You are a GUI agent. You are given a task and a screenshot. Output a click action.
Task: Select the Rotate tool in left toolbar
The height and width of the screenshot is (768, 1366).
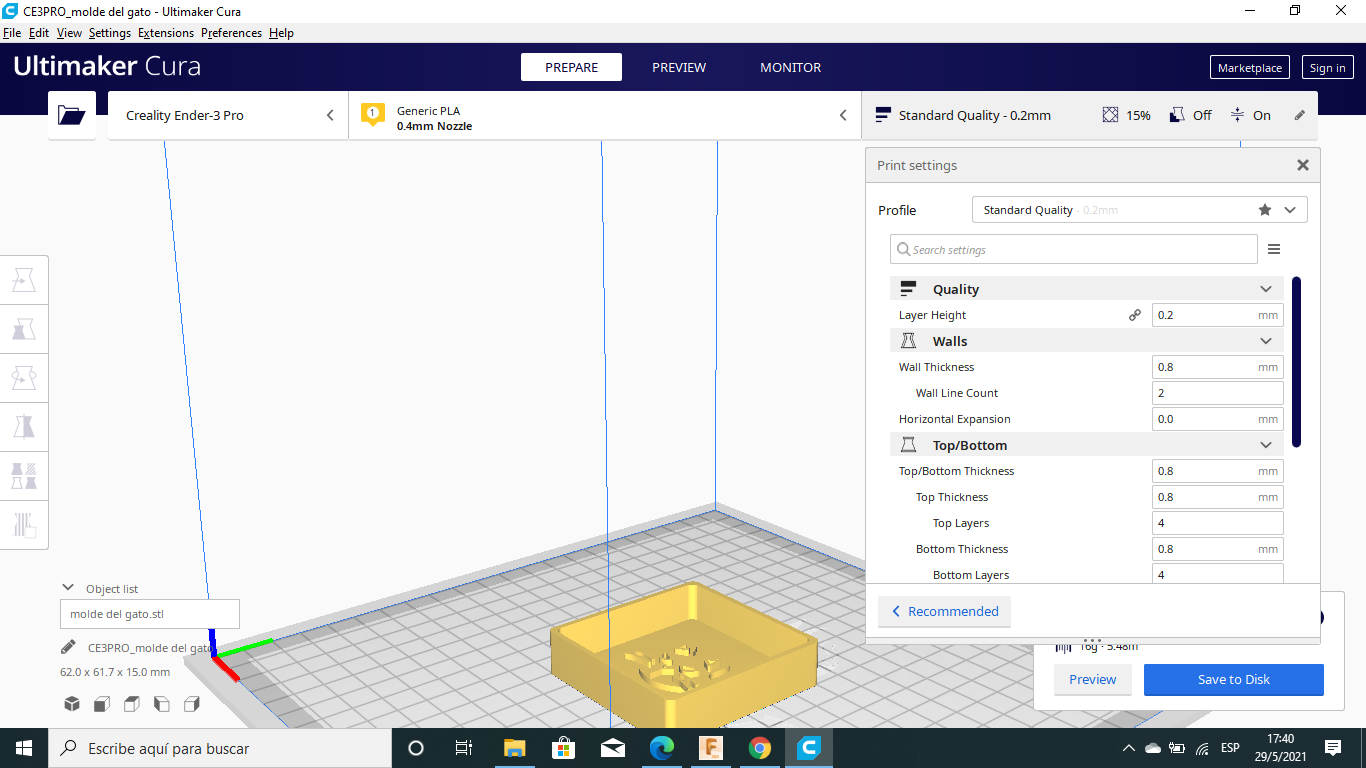coord(24,378)
